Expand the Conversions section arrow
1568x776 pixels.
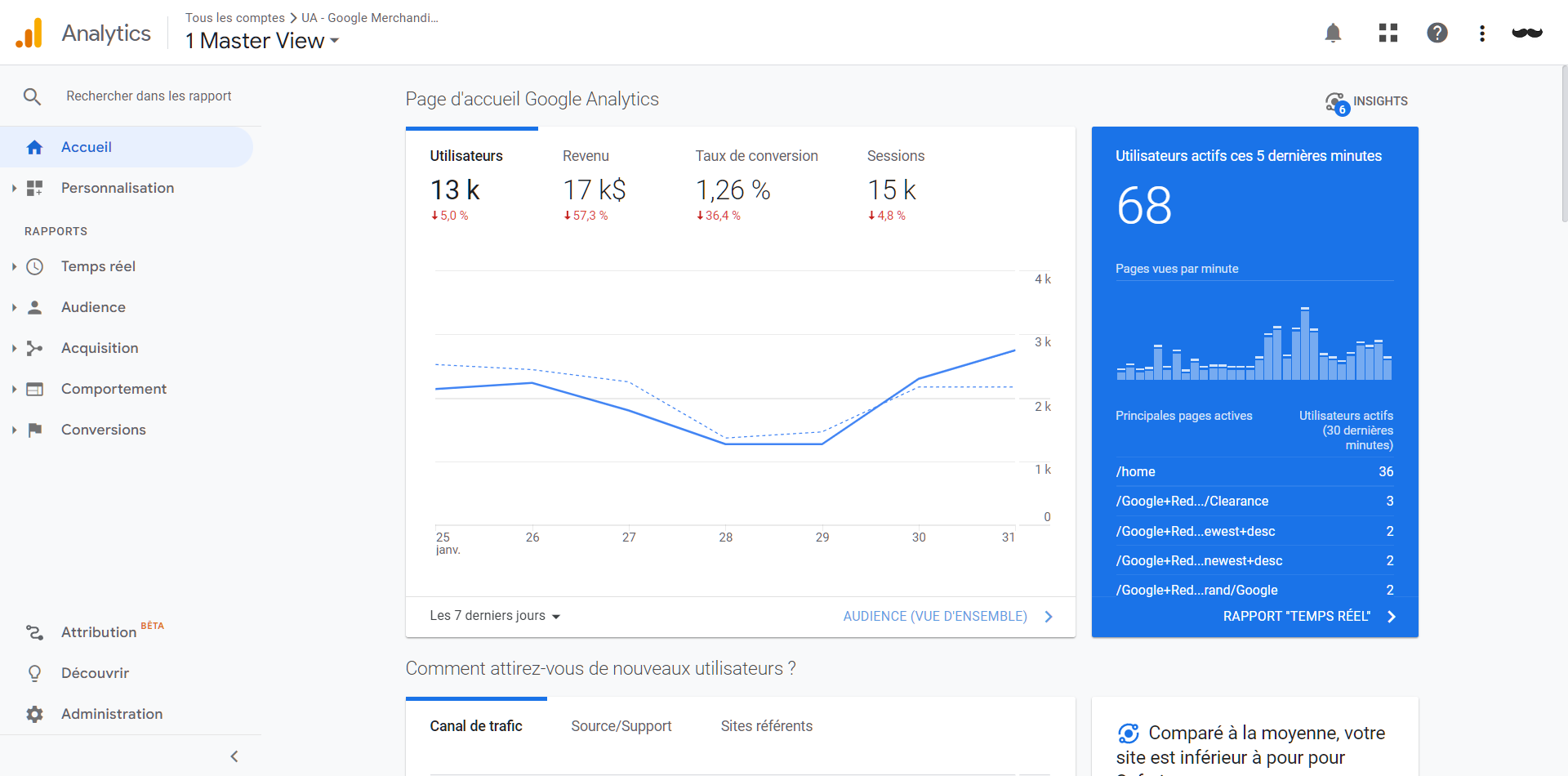pos(14,430)
